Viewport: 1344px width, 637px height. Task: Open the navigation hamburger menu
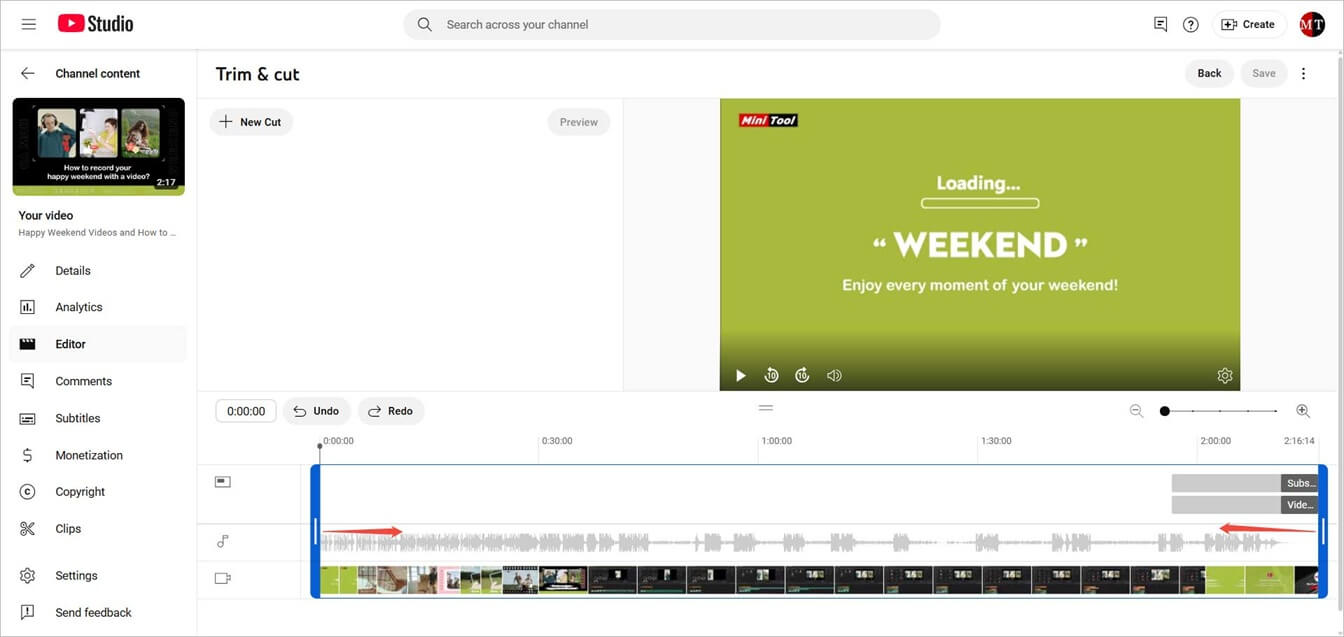coord(28,23)
